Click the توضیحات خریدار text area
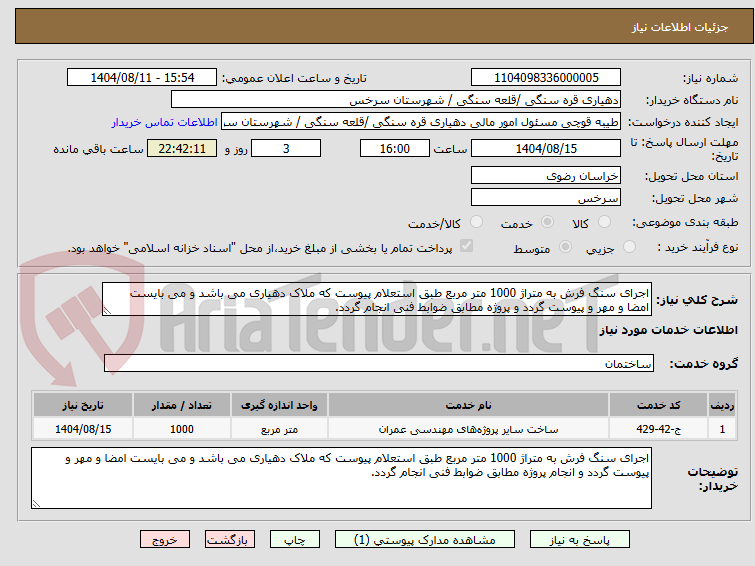The image size is (755, 566). [341, 478]
